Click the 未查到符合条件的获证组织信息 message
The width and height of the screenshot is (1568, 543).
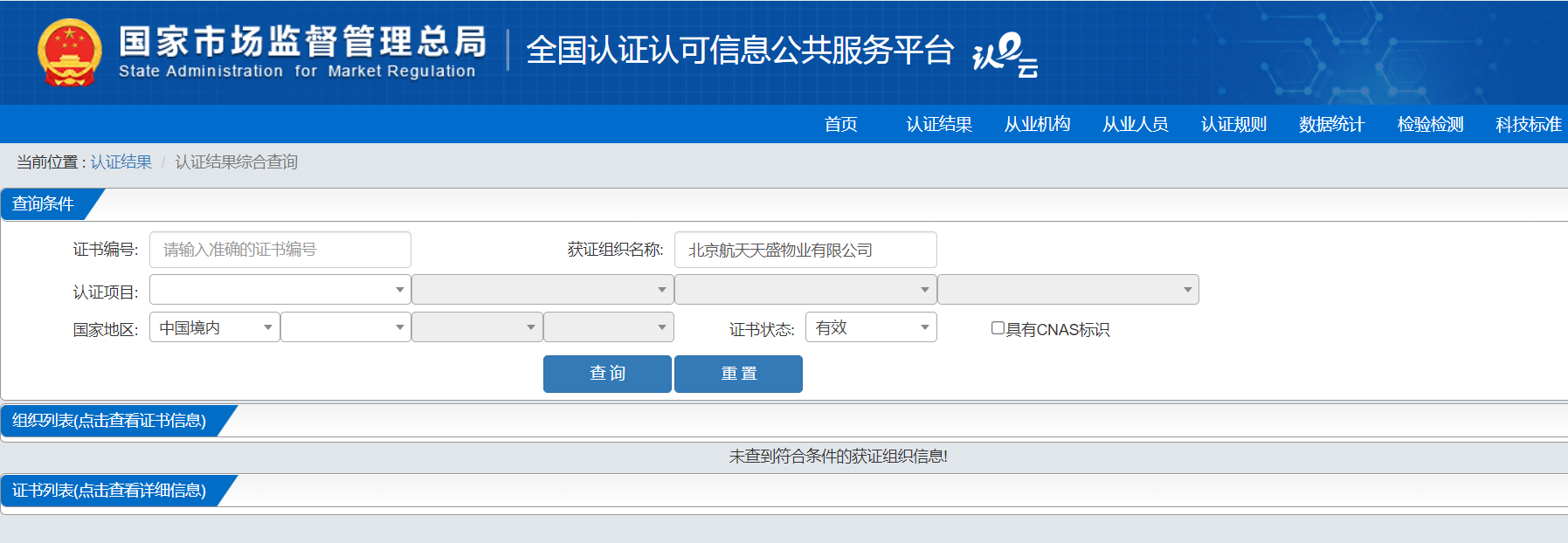[x=839, y=457]
